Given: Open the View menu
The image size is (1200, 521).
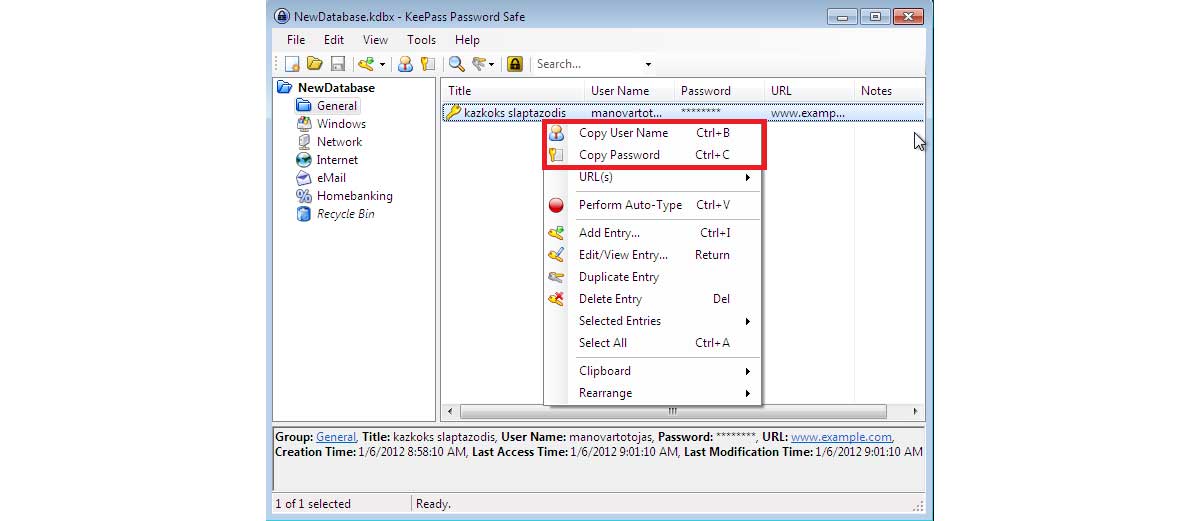Looking at the screenshot, I should (375, 40).
